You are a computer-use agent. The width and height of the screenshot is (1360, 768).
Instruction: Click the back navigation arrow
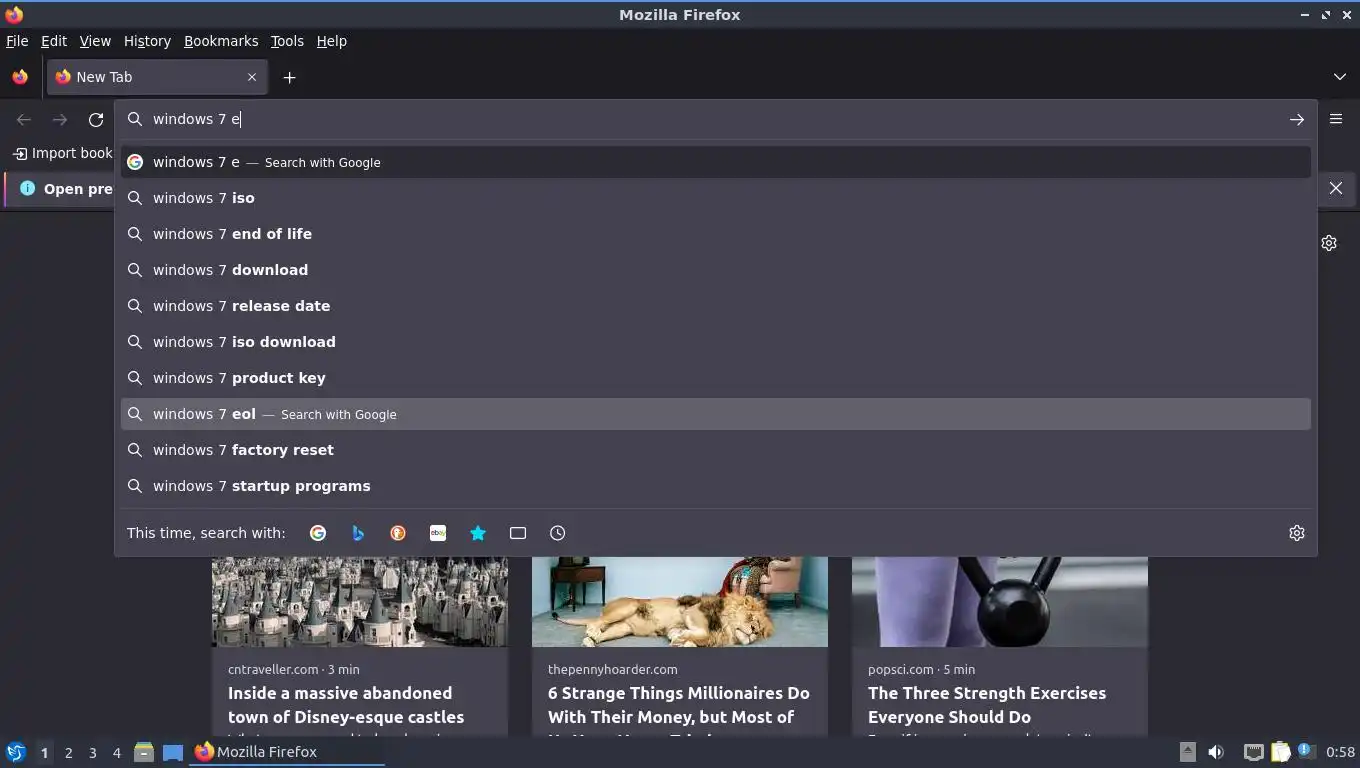(x=24, y=119)
